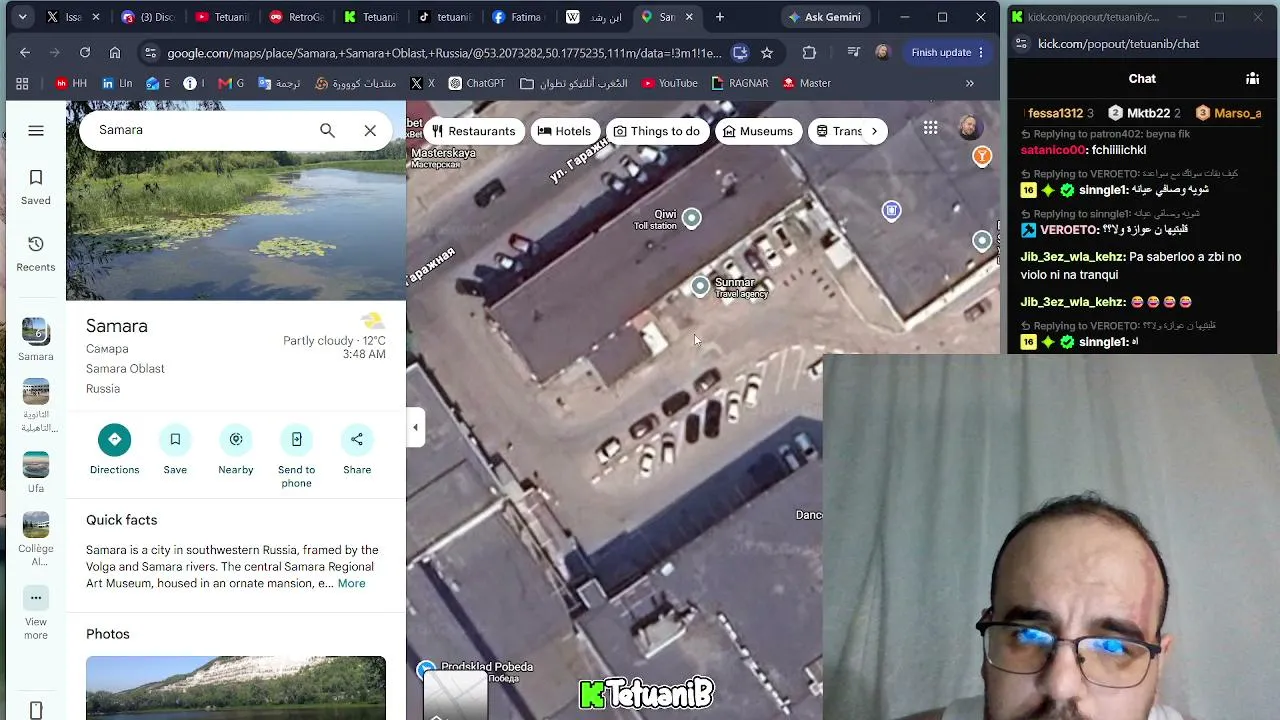Reload the Google Maps page
This screenshot has width=1280, height=720.
[x=85, y=52]
